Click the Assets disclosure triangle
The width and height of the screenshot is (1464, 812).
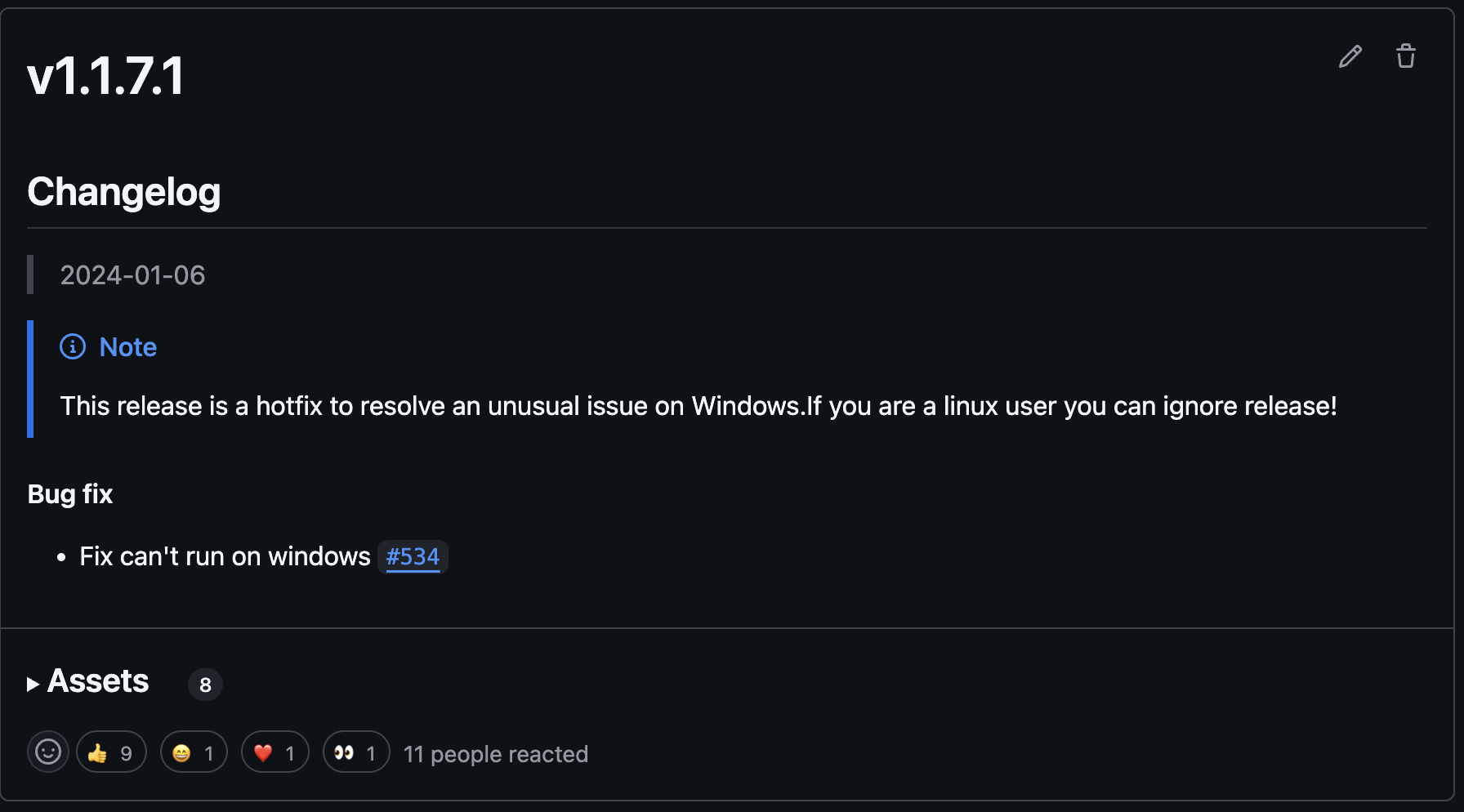pyautogui.click(x=33, y=684)
